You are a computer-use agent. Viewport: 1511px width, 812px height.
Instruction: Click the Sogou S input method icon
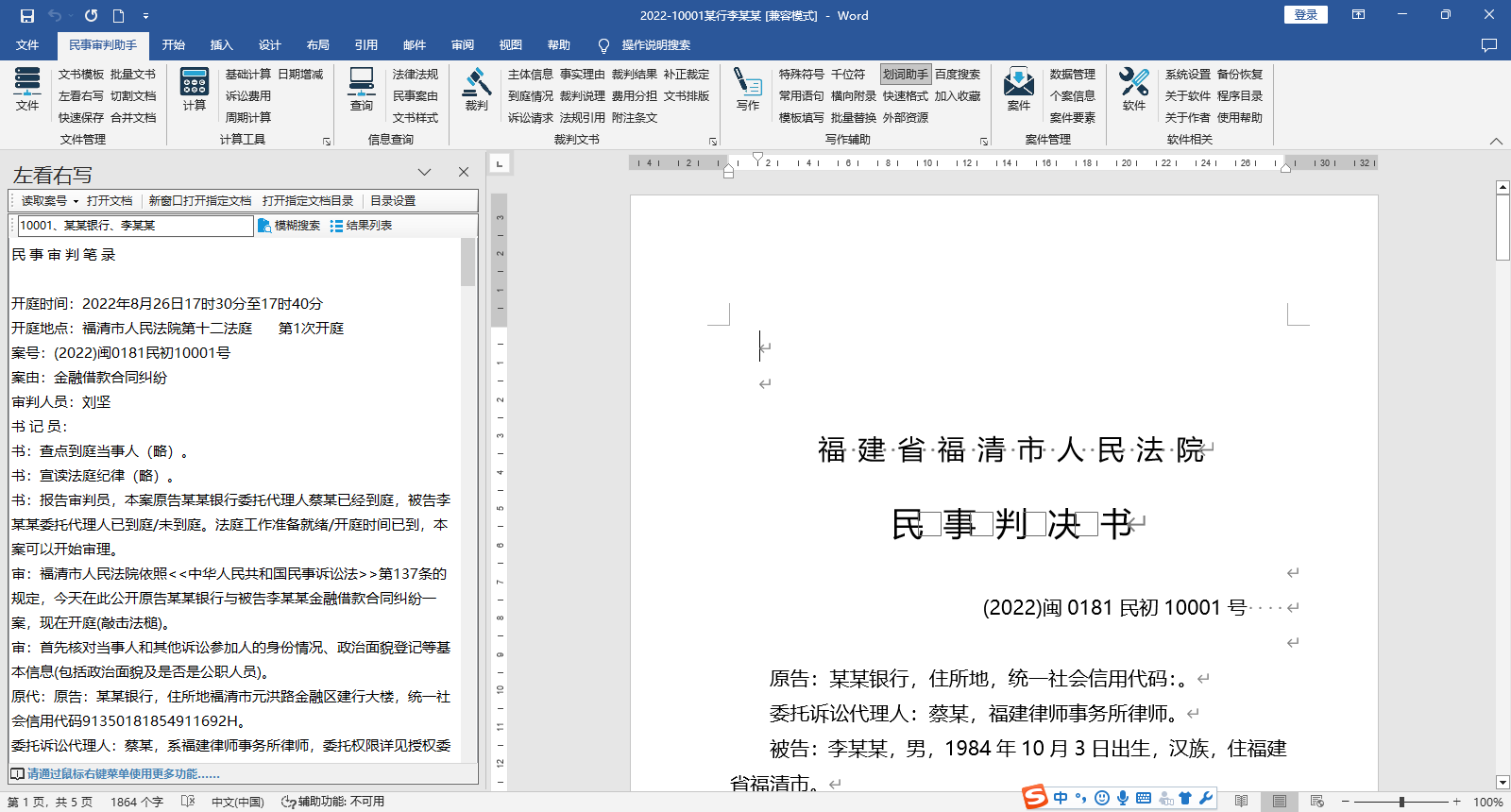(x=1036, y=797)
